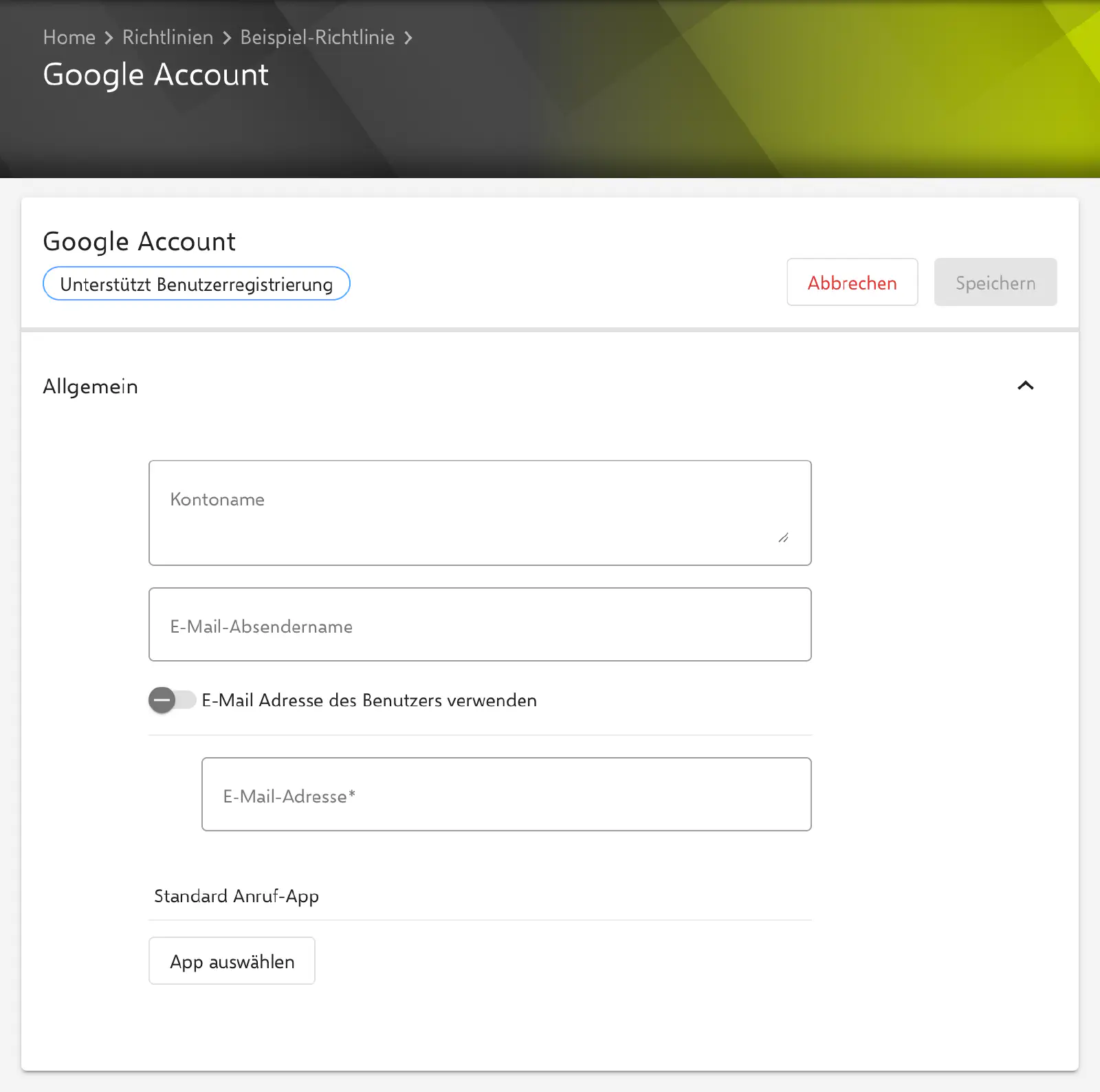Click the Allgemein section heading
Image resolution: width=1100 pixels, height=1092 pixels.
91,386
